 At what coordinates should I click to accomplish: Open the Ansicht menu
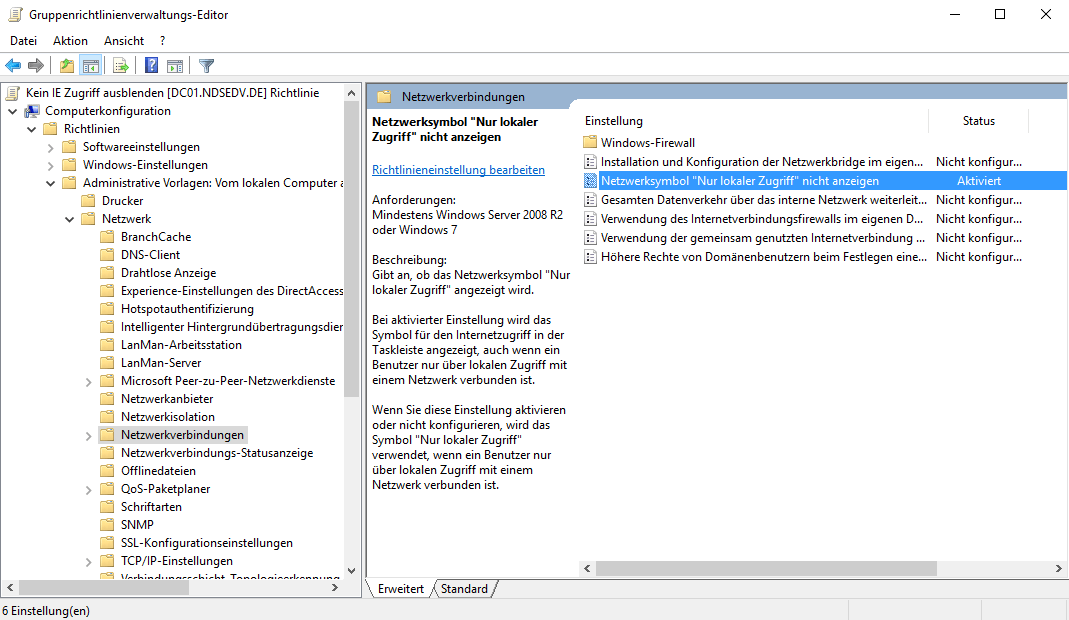(x=124, y=41)
